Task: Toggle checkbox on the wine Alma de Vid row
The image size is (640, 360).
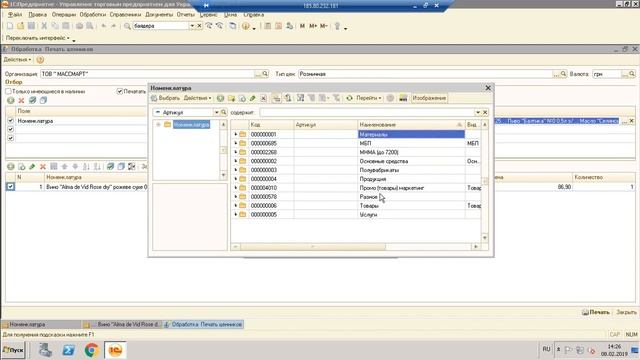Action: pyautogui.click(x=11, y=186)
